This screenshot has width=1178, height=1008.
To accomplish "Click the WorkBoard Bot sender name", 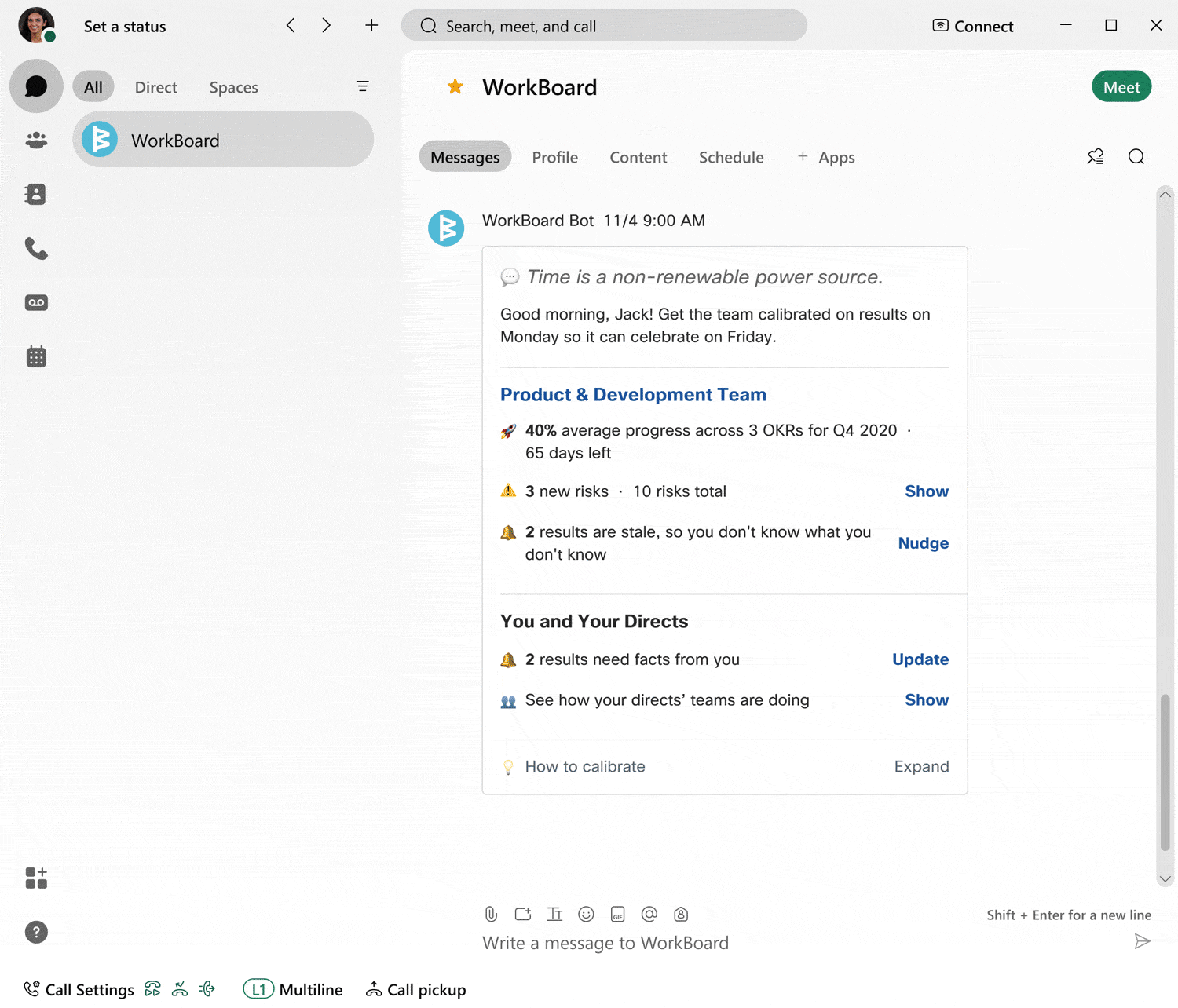I will 538,221.
